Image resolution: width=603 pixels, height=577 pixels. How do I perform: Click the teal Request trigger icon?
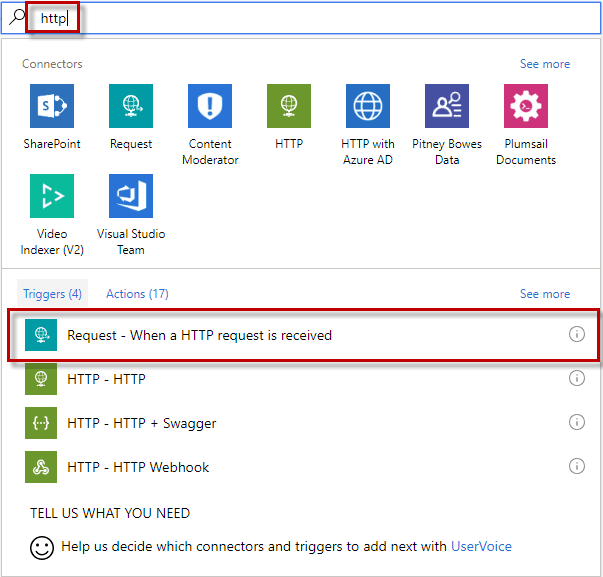pyautogui.click(x=41, y=335)
